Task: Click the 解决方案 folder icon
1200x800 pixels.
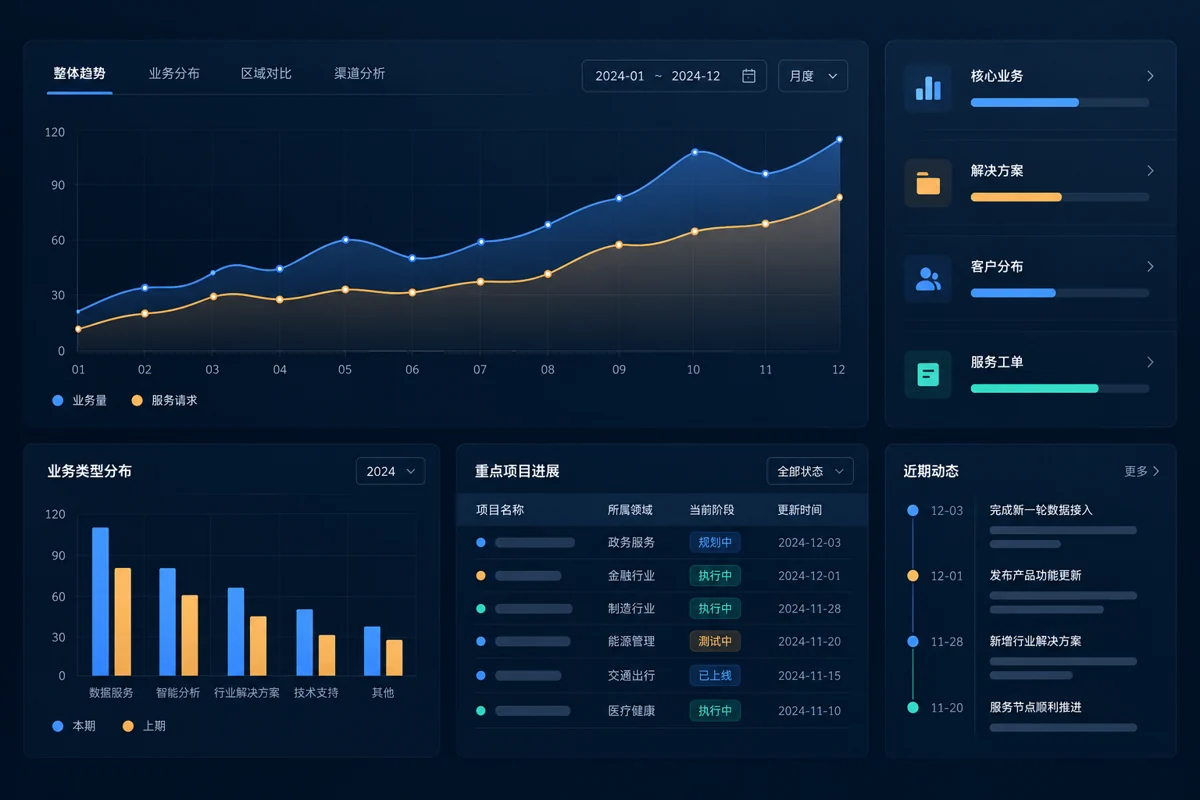Action: tap(928, 183)
